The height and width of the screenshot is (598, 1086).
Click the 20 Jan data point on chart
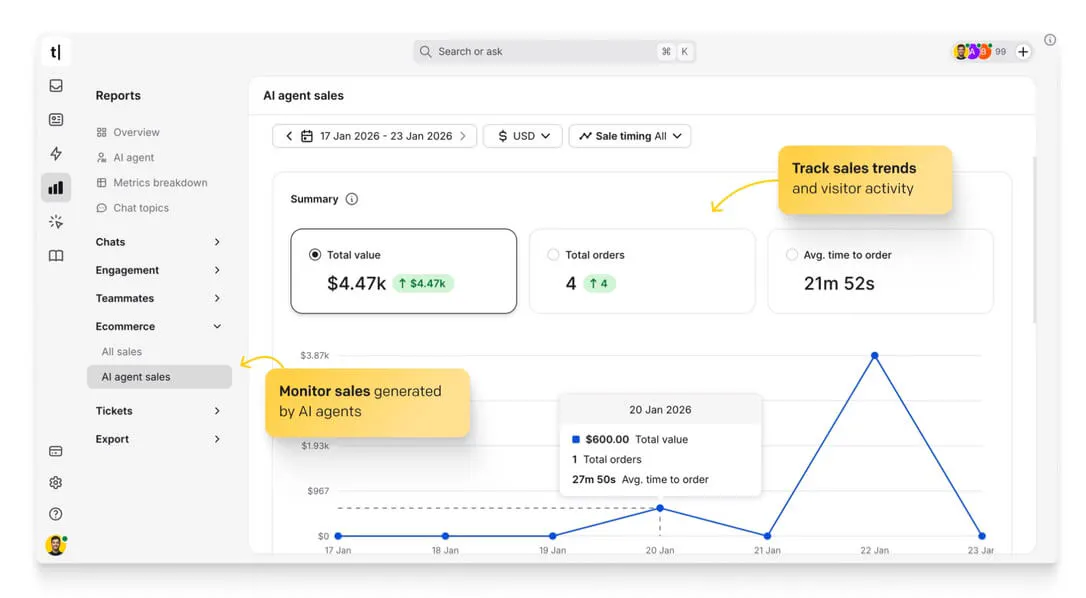(x=660, y=509)
